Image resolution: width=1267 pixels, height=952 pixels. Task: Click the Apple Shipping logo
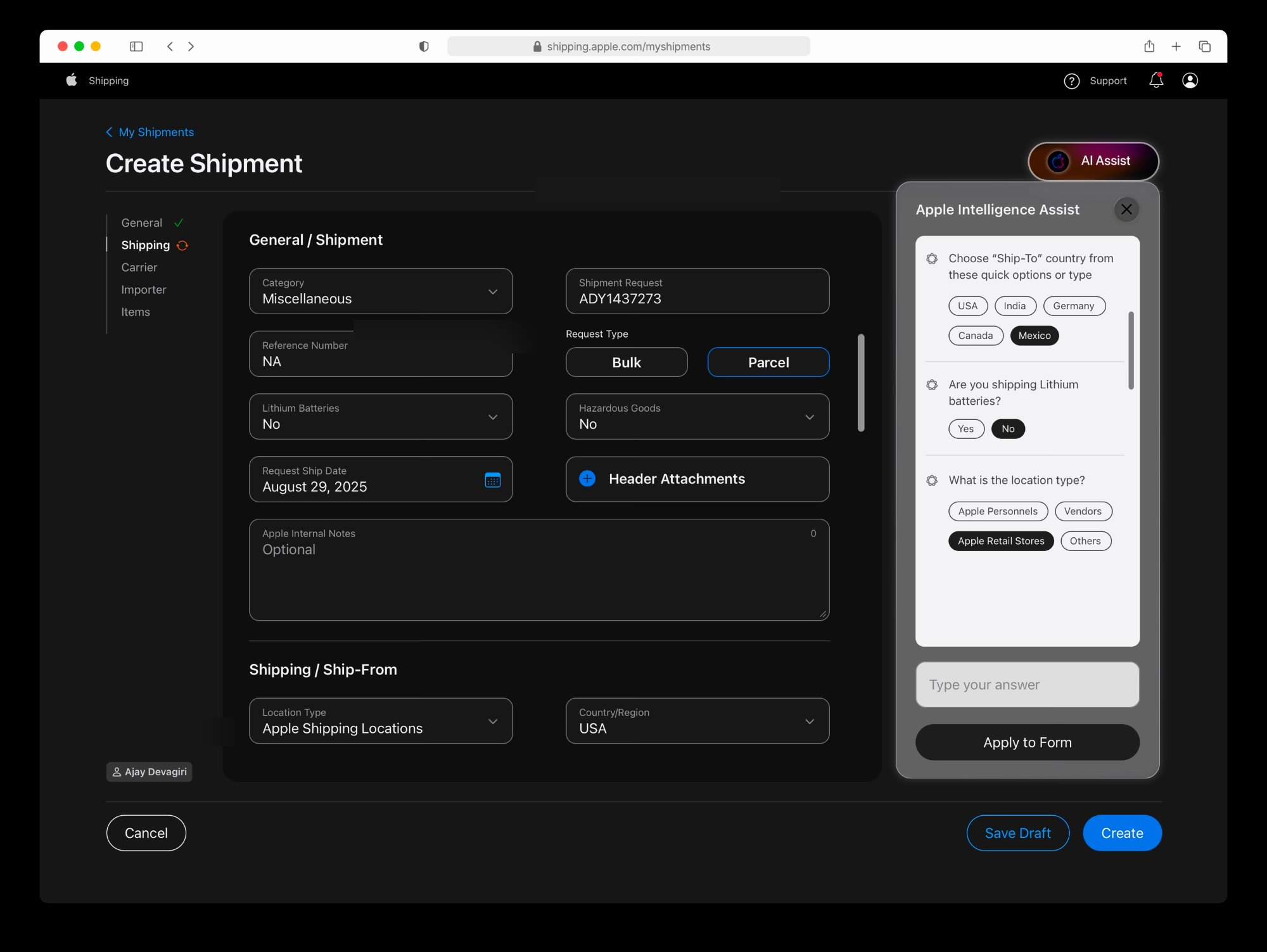(x=72, y=80)
